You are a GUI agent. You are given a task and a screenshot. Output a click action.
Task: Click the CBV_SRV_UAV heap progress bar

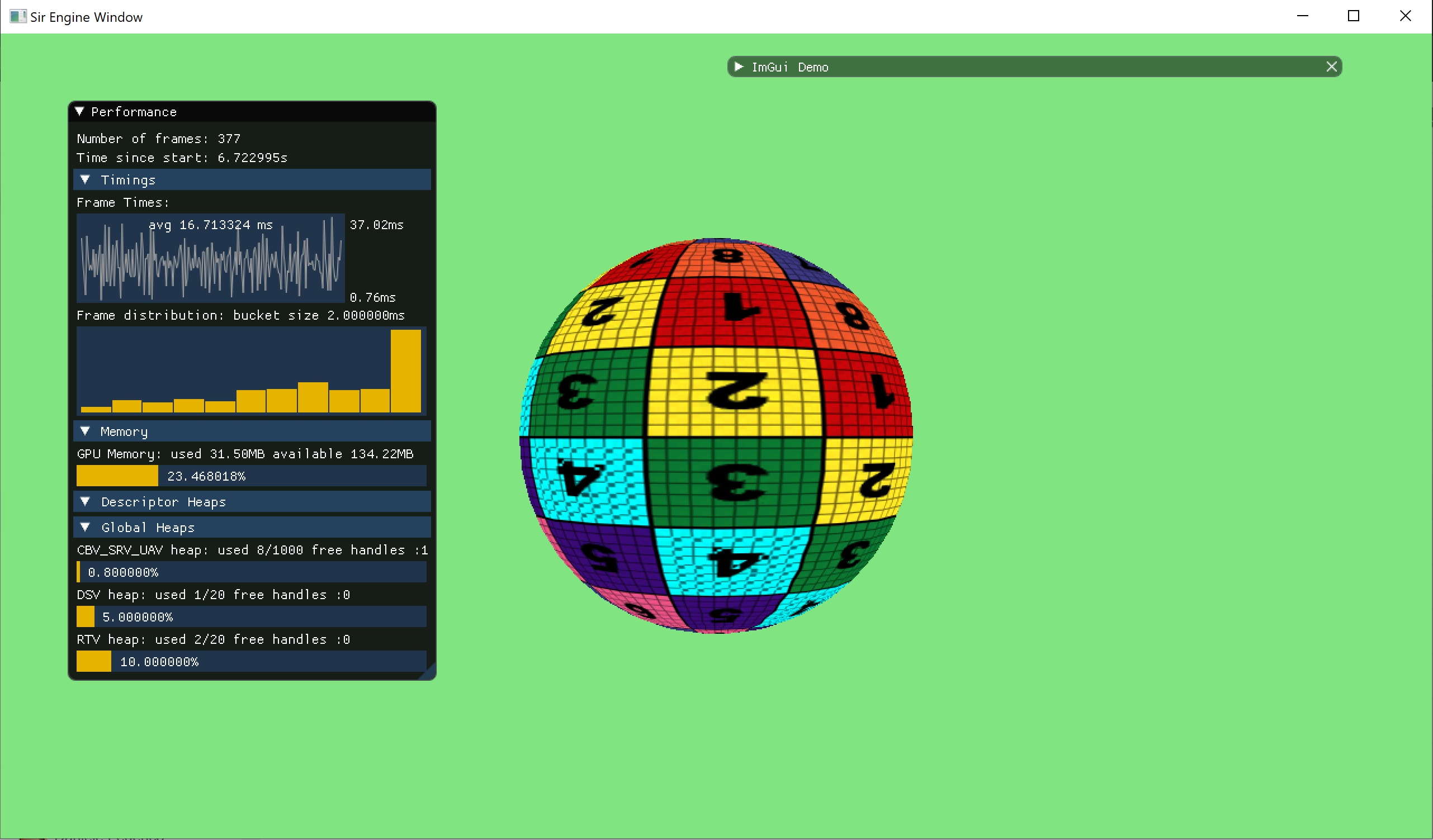click(252, 572)
